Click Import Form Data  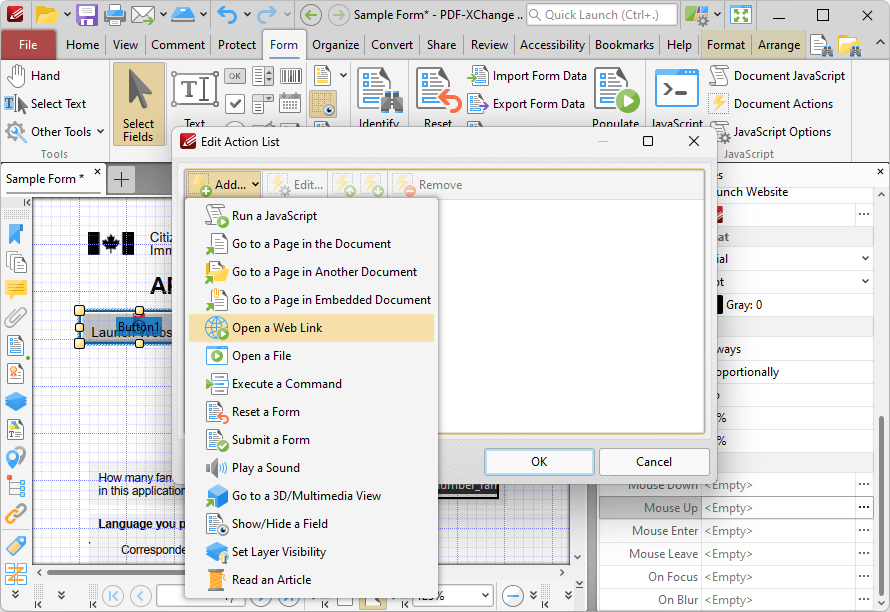click(527, 76)
